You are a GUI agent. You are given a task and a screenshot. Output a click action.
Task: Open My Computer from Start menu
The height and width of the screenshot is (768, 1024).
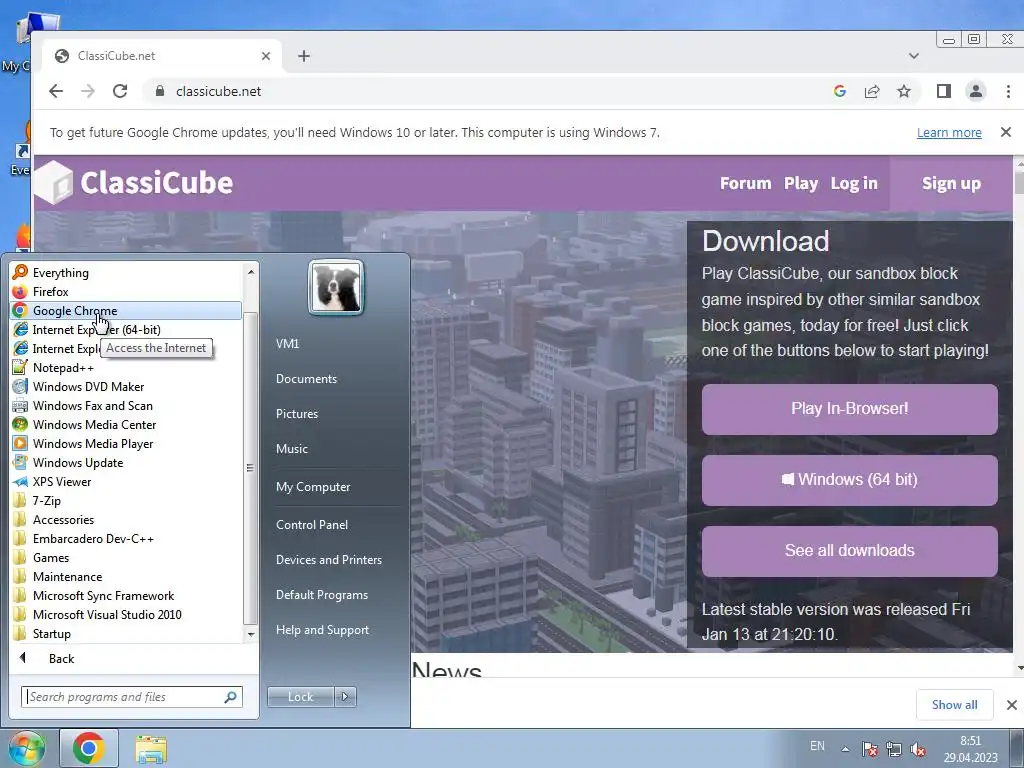click(x=313, y=487)
